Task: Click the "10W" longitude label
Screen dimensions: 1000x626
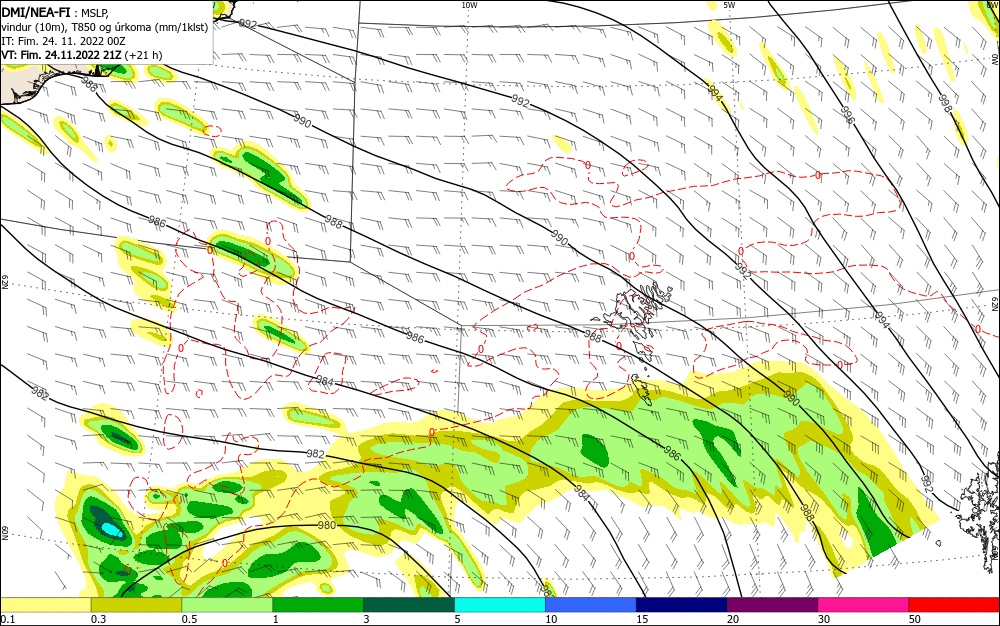Action: (x=469, y=5)
